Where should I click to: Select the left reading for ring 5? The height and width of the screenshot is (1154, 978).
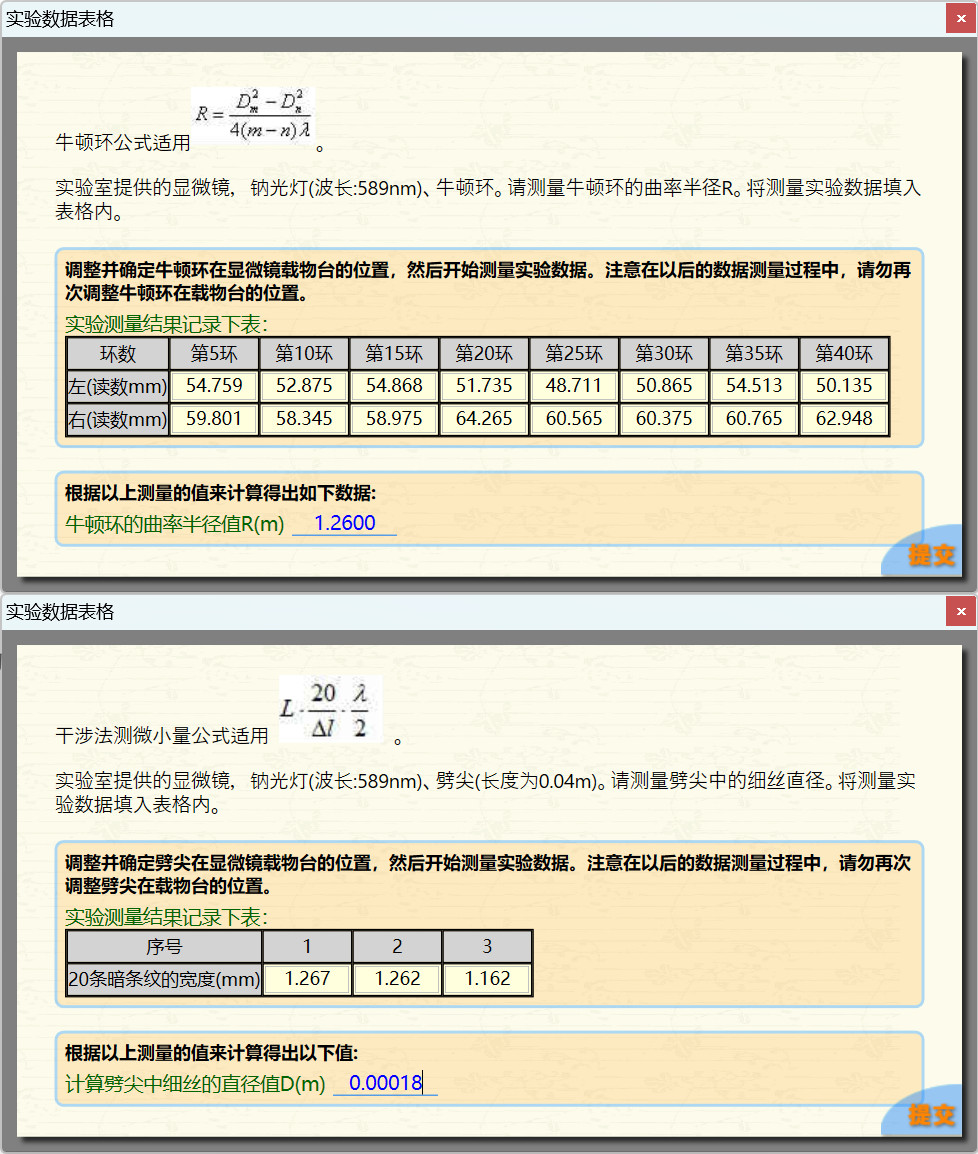pos(214,386)
